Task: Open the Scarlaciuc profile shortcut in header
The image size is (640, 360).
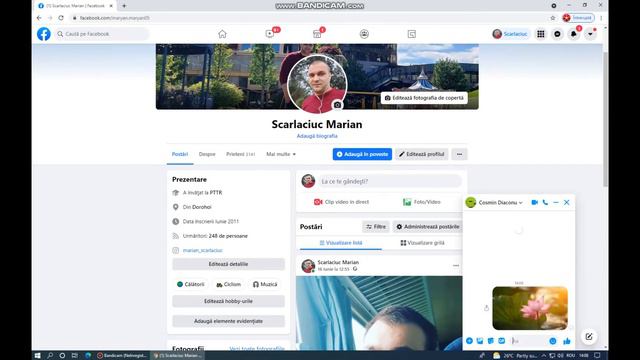Action: coord(510,34)
